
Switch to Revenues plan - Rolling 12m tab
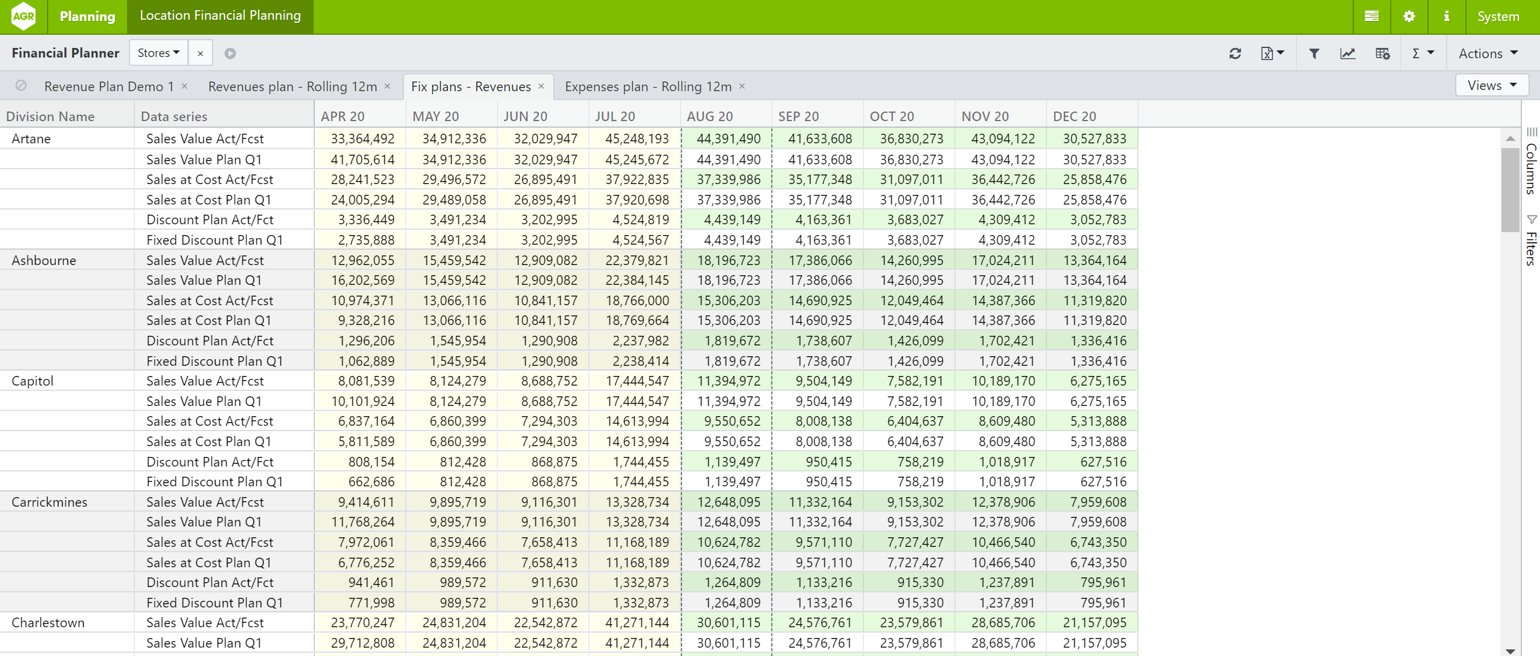[292, 86]
